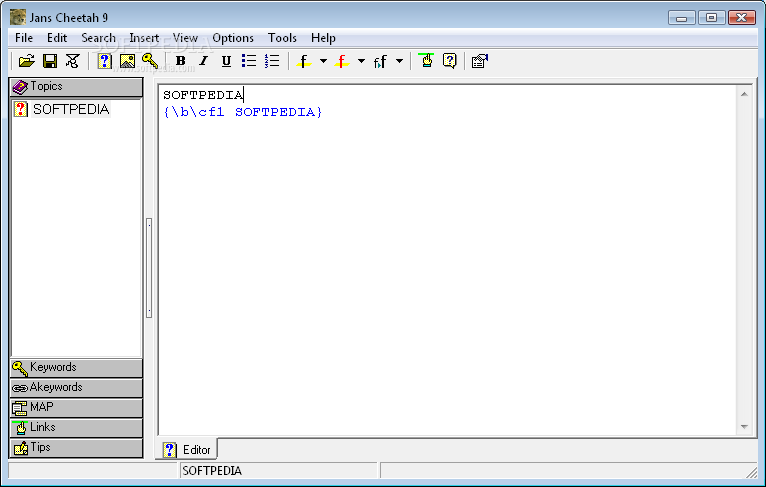Screen dimensions: 766x487
Task: Click the Open file toolbar icon
Action: 27,61
